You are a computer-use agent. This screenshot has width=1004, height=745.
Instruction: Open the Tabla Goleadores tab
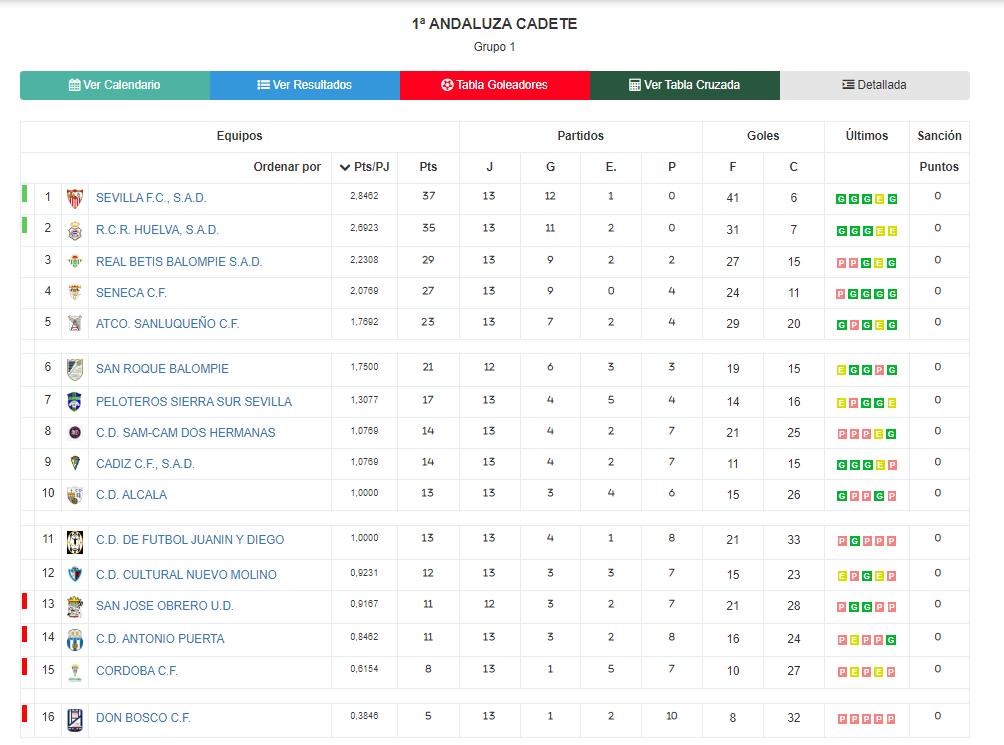point(495,85)
